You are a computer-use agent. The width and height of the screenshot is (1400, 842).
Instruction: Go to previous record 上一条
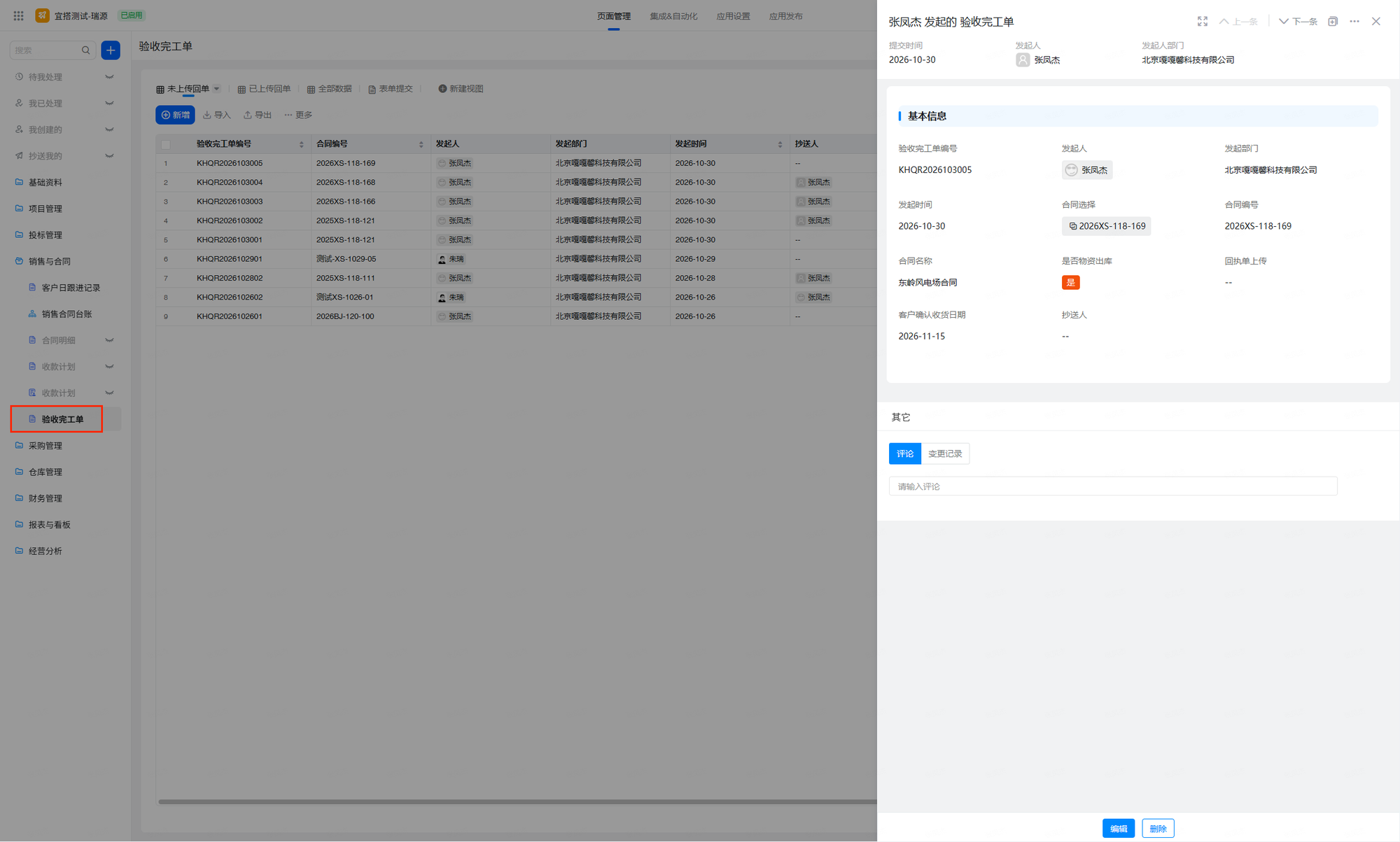tap(1238, 22)
